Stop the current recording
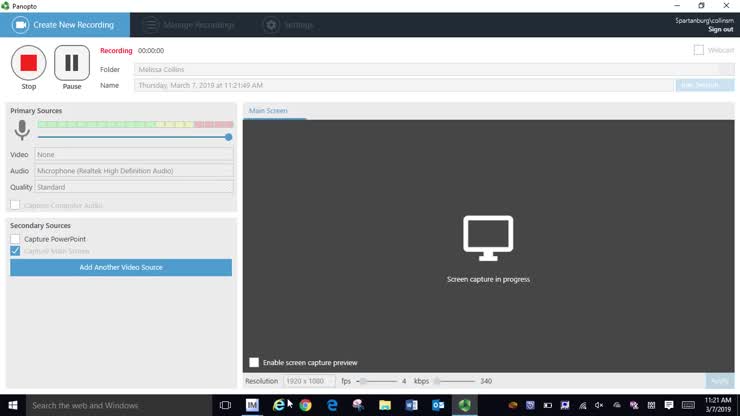 (28, 63)
